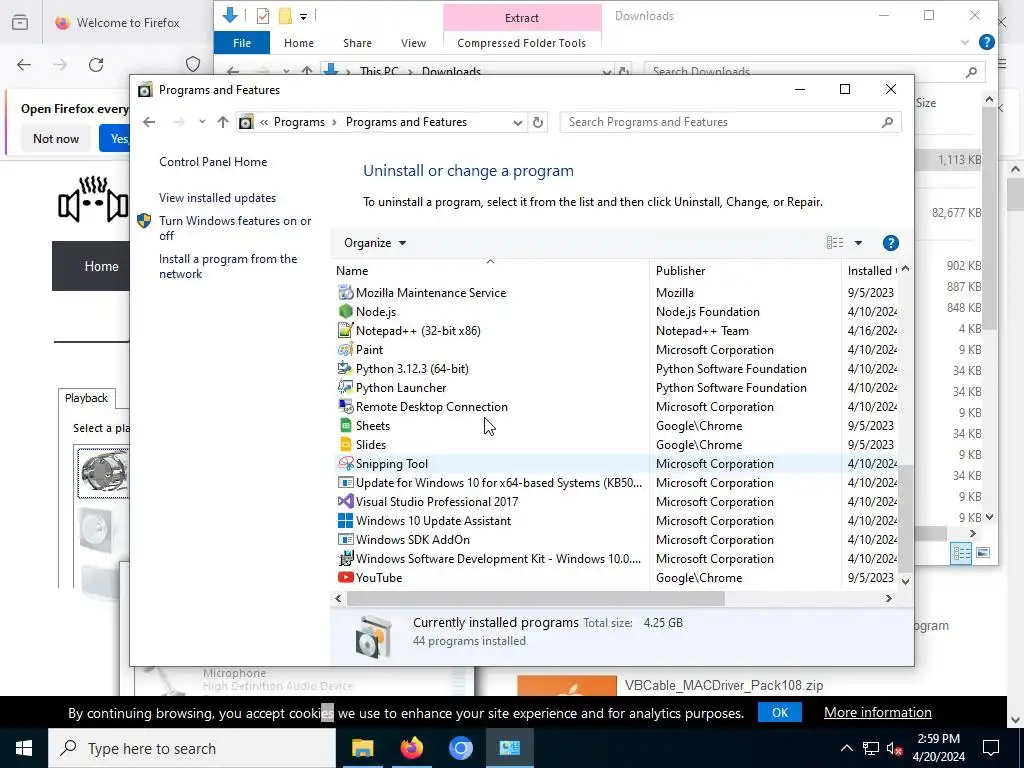Screen dimensions: 1024x768
Task: Click the website Home navigation button
Action: (x=101, y=266)
